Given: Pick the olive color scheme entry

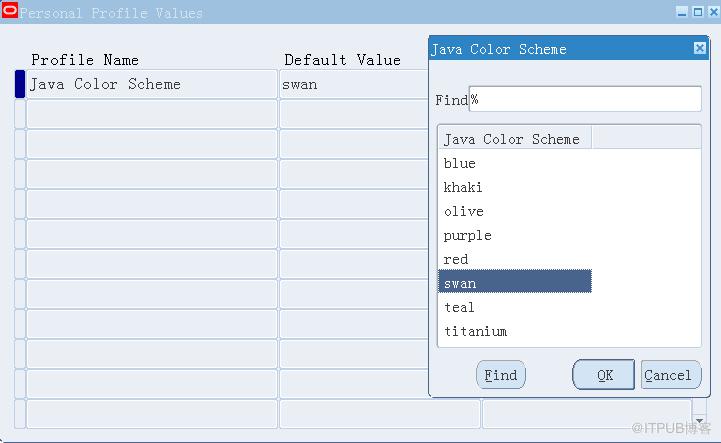Looking at the screenshot, I should [463, 211].
